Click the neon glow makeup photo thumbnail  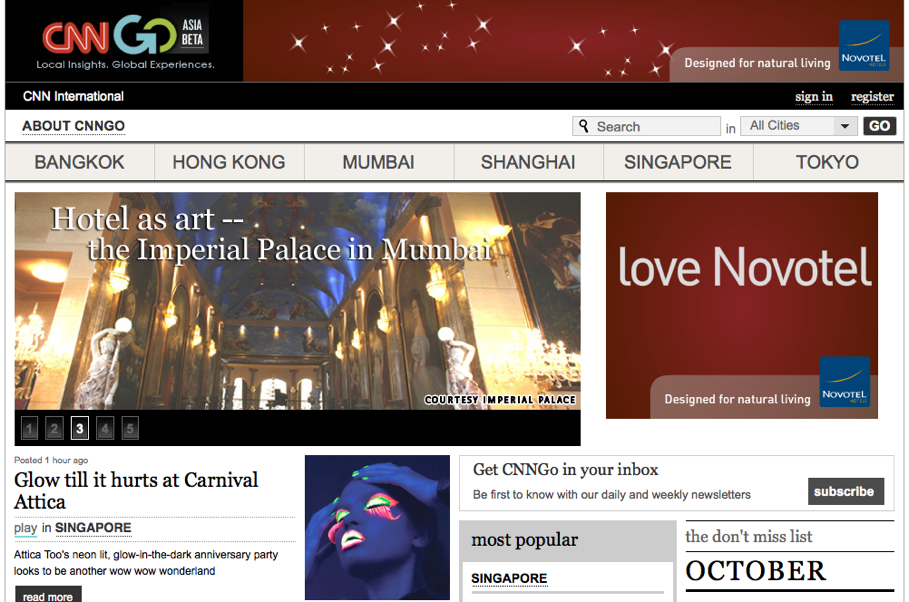(377, 527)
